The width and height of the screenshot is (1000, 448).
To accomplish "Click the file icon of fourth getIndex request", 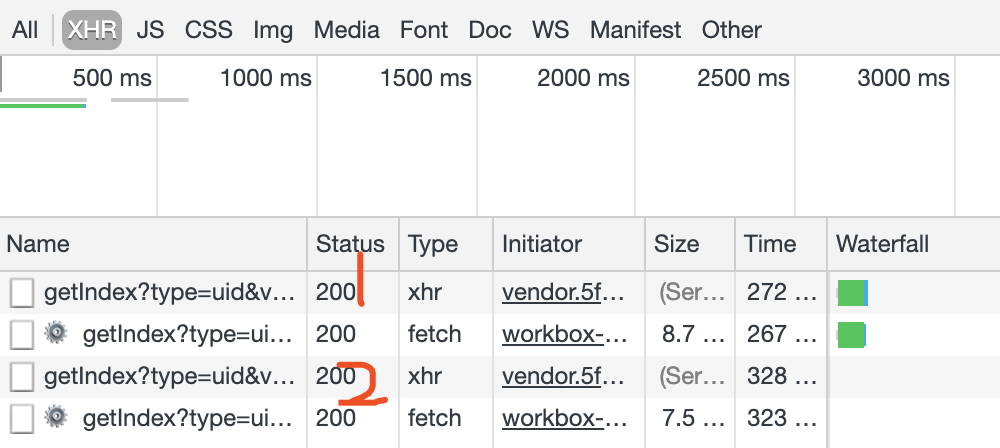I will [22, 419].
